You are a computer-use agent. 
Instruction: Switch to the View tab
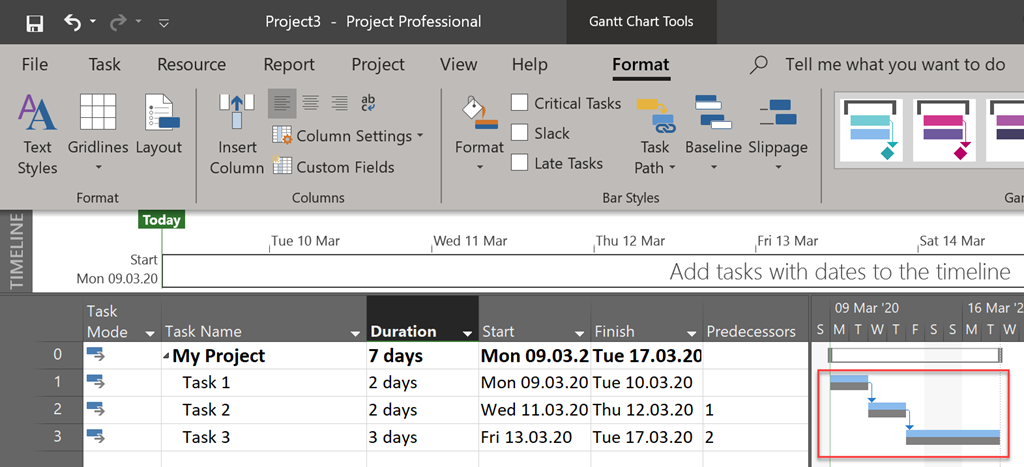point(458,64)
